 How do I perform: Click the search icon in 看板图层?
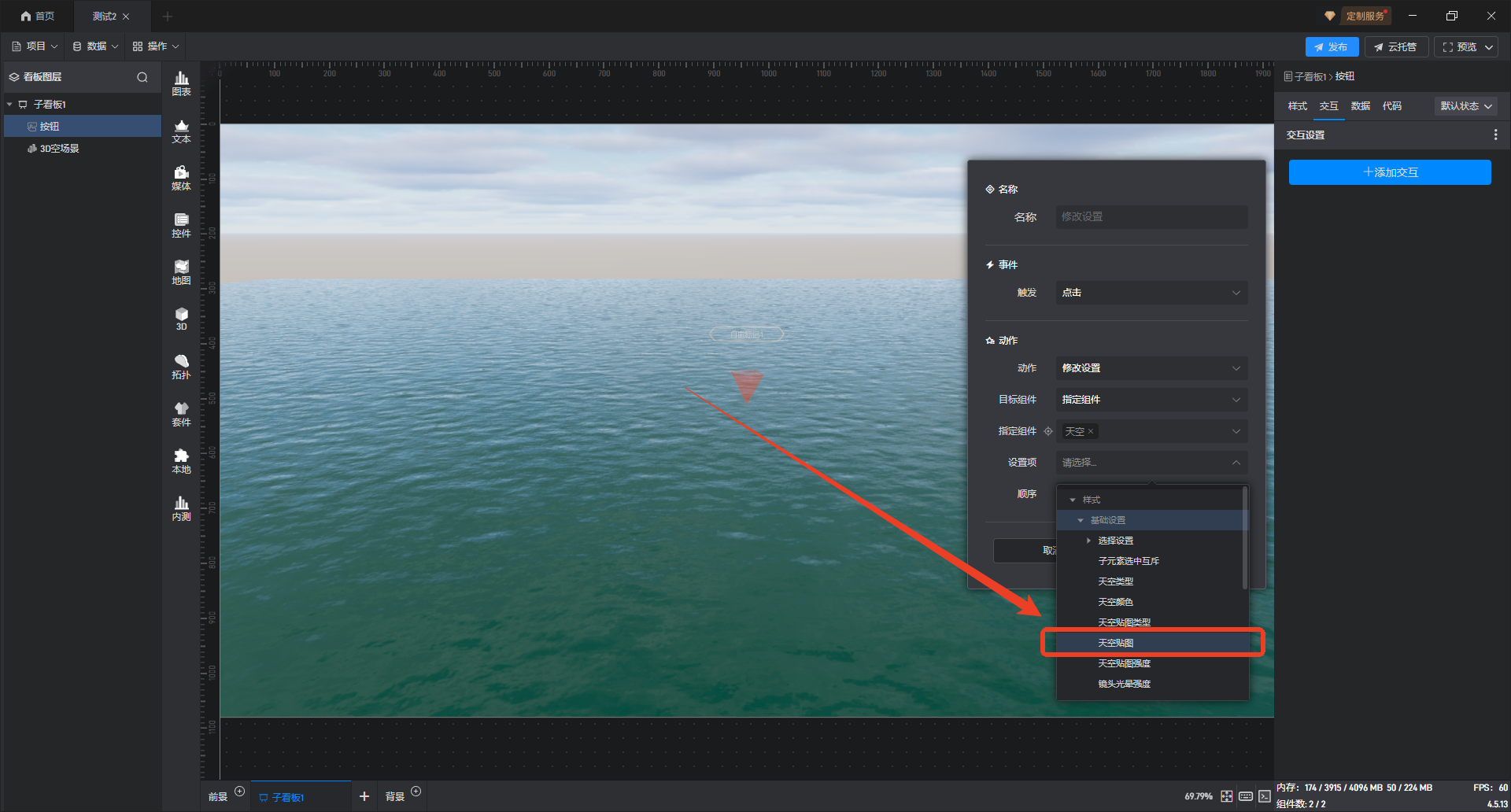pyautogui.click(x=142, y=77)
